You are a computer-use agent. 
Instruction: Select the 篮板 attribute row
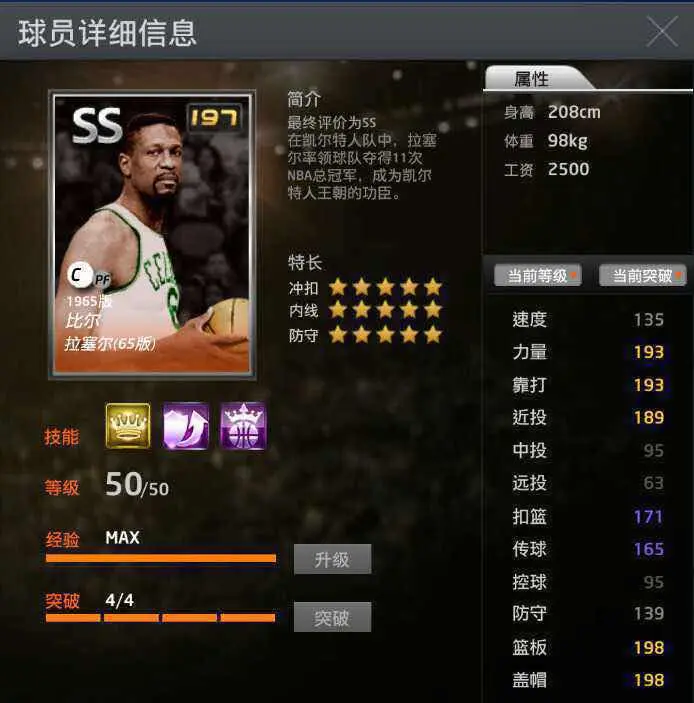click(x=588, y=647)
